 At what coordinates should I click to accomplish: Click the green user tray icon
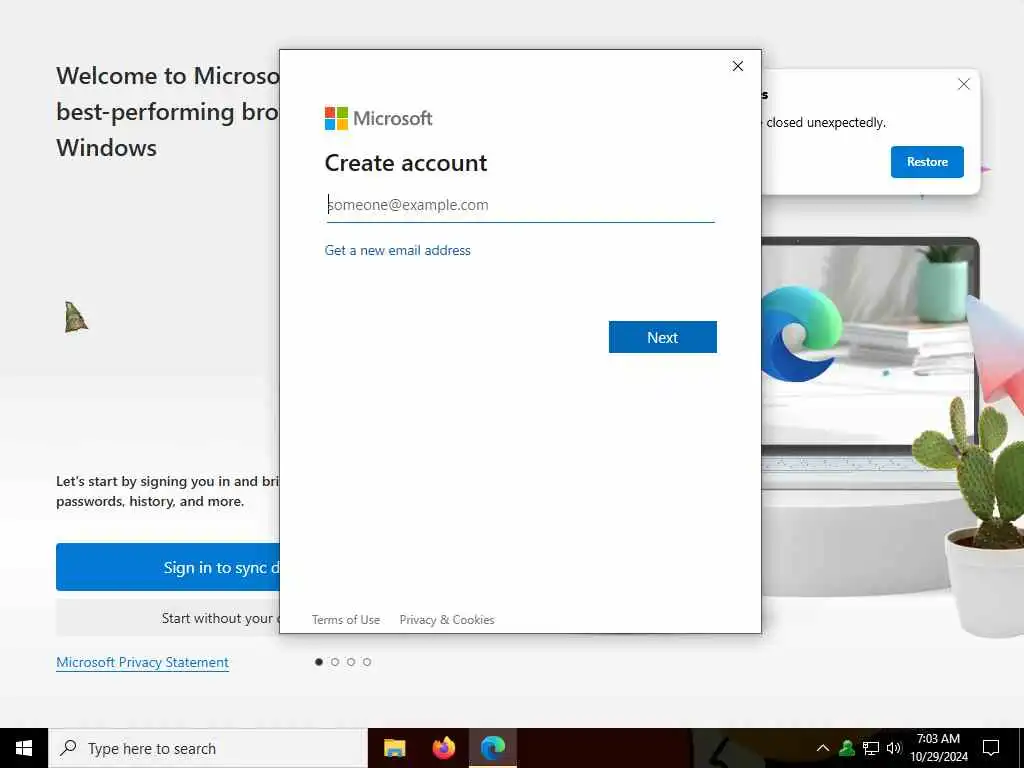pos(847,748)
